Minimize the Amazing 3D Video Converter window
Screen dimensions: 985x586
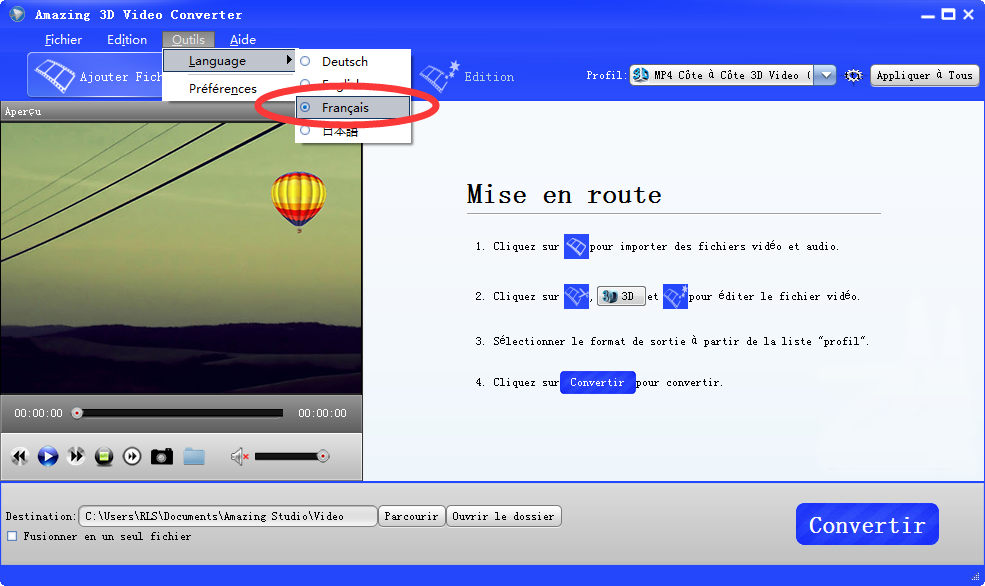pos(928,15)
